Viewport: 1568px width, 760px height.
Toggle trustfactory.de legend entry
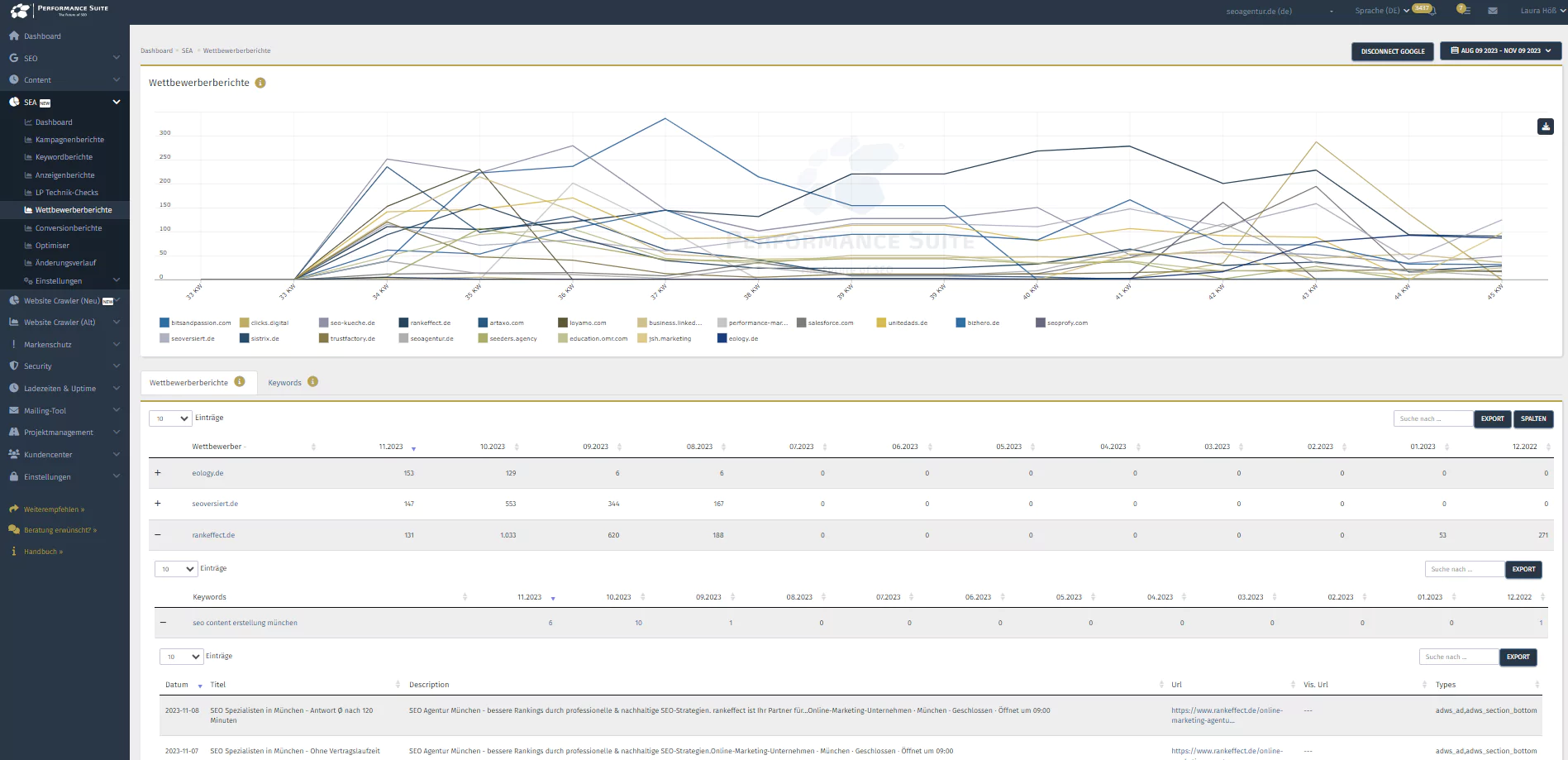[x=347, y=338]
